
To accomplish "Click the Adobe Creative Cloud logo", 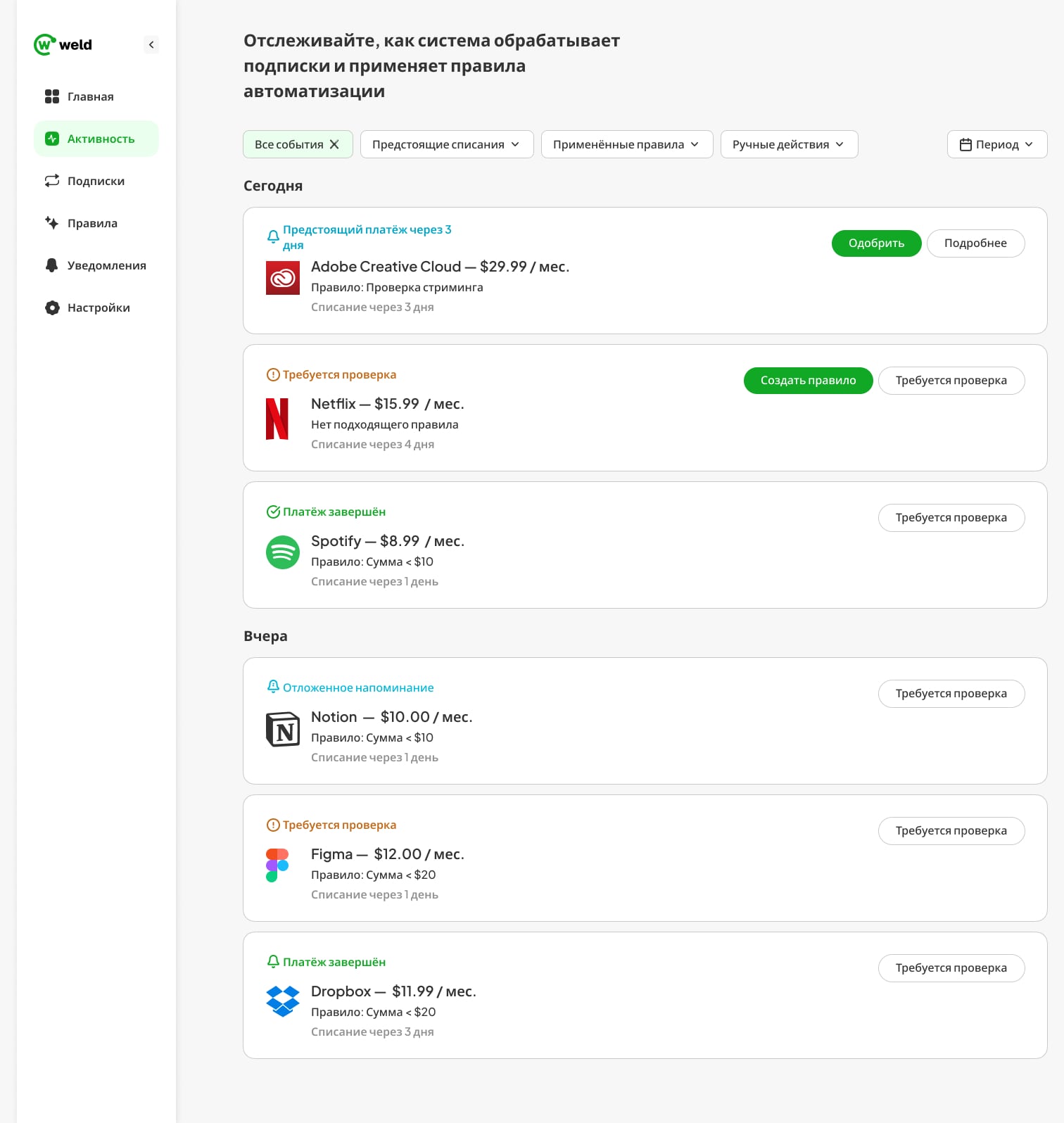I will coord(283,278).
